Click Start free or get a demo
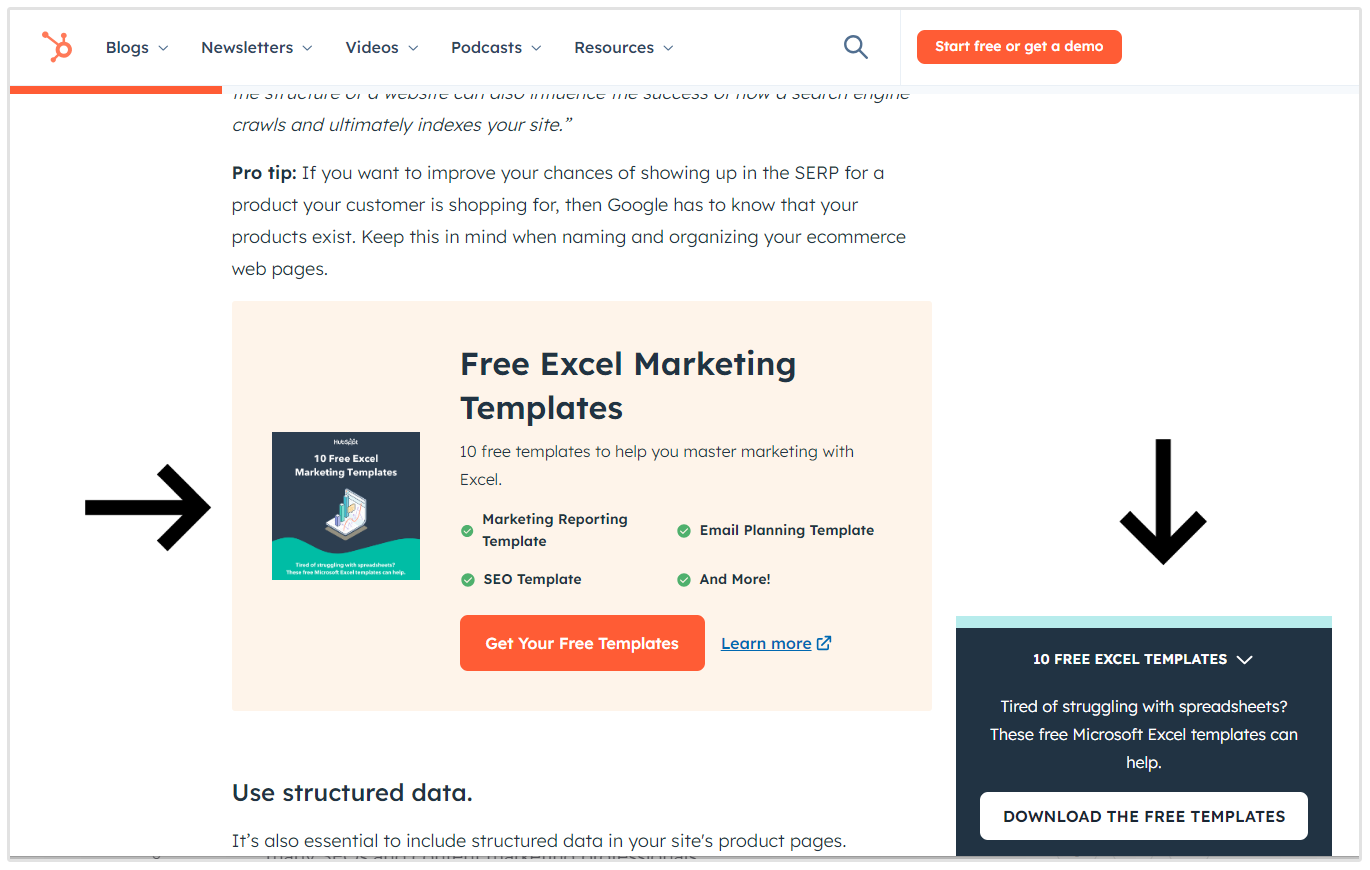 pos(1019,47)
